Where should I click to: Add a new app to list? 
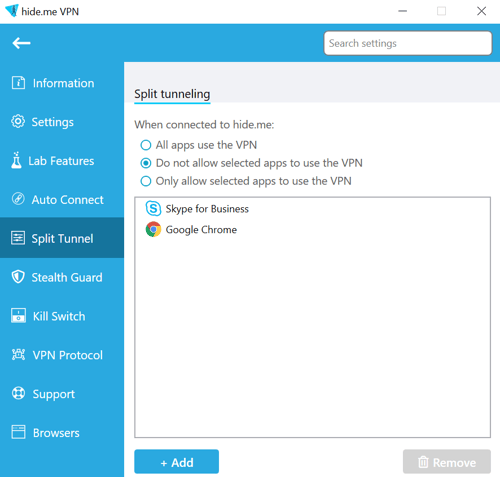point(177,462)
